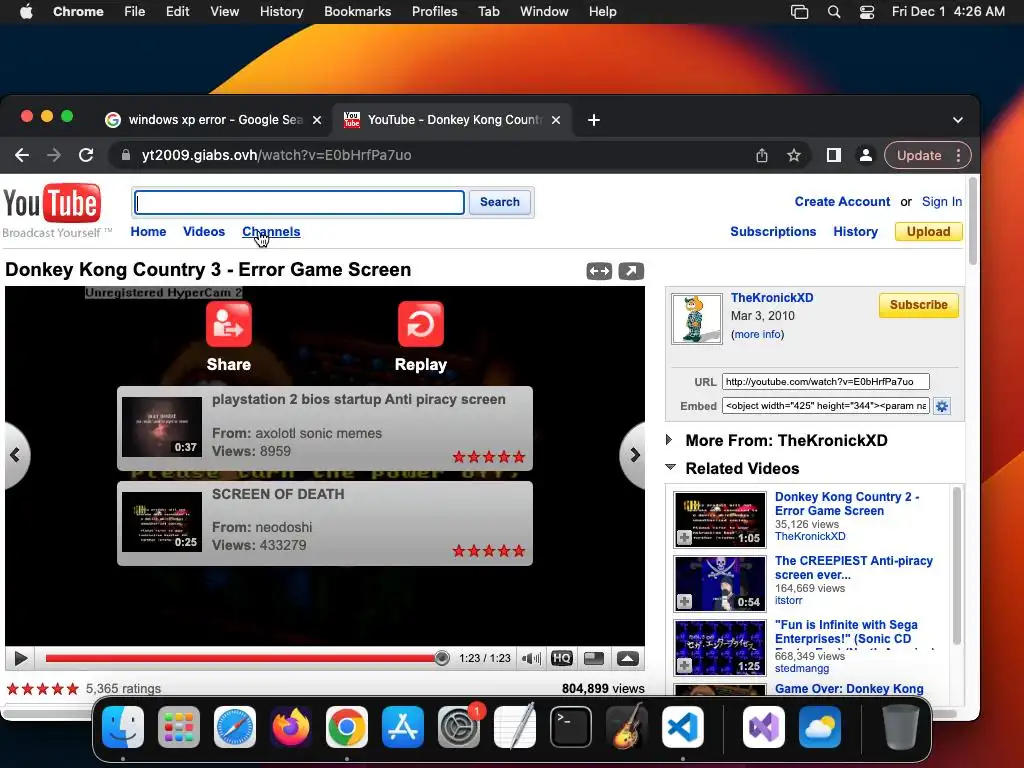Click the Update button in Chrome
The height and width of the screenshot is (768, 1024).
pyautogui.click(x=919, y=155)
